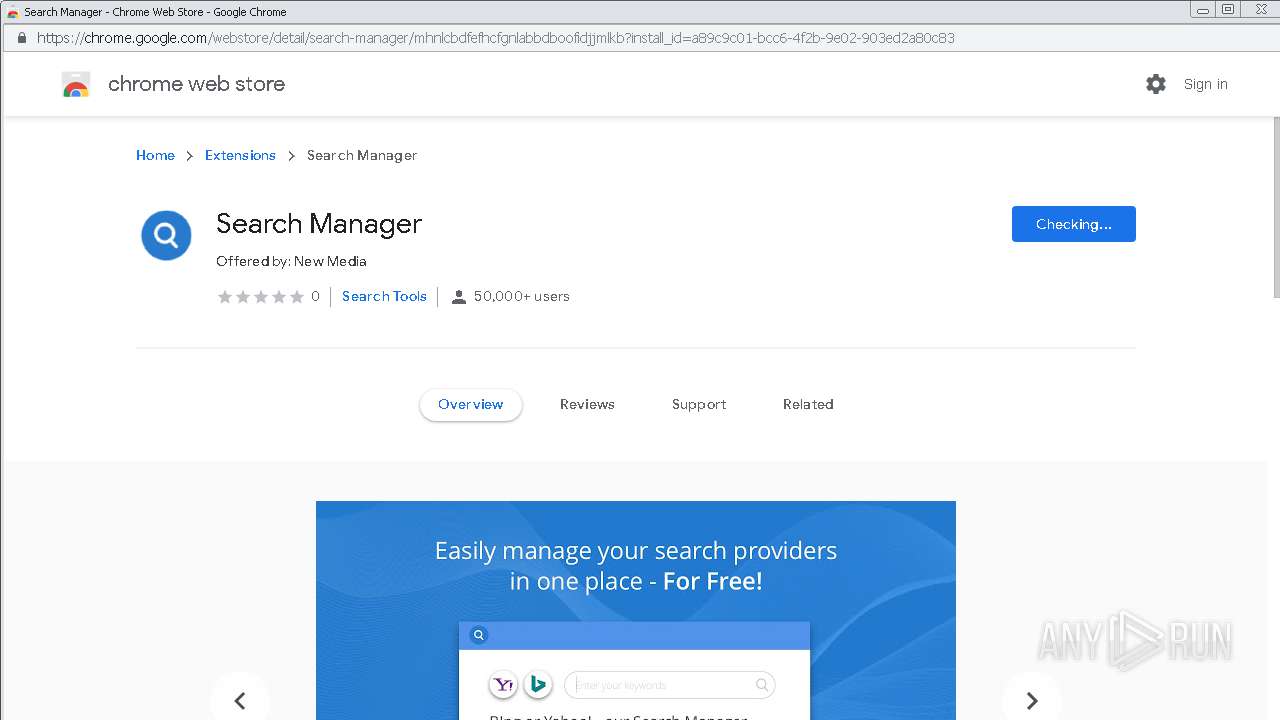Click the Search Manager breadcrumb text
The height and width of the screenshot is (720, 1280).
[x=362, y=155]
